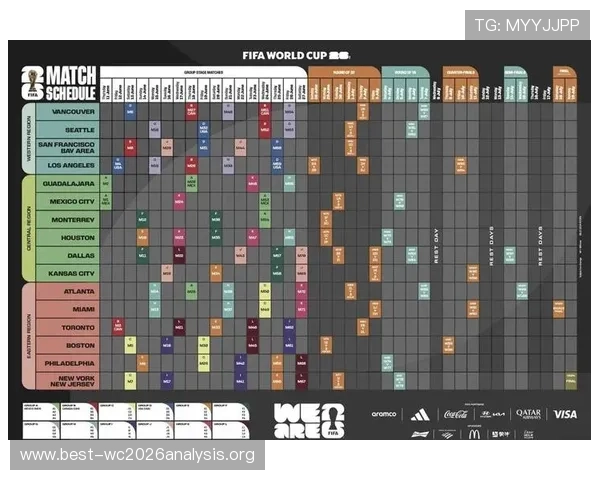The height and width of the screenshot is (480, 600).
Task: Click the Hyundai Kia logo
Action: (492, 414)
